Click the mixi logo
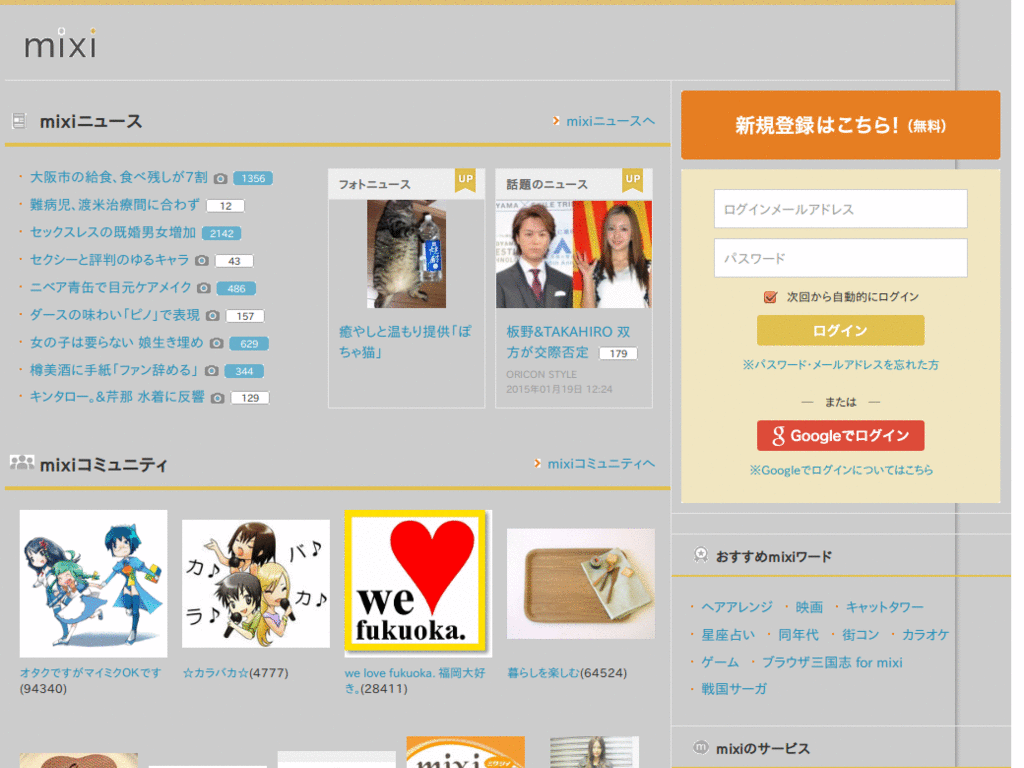Screen dimensions: 1024x768 (x=61, y=44)
